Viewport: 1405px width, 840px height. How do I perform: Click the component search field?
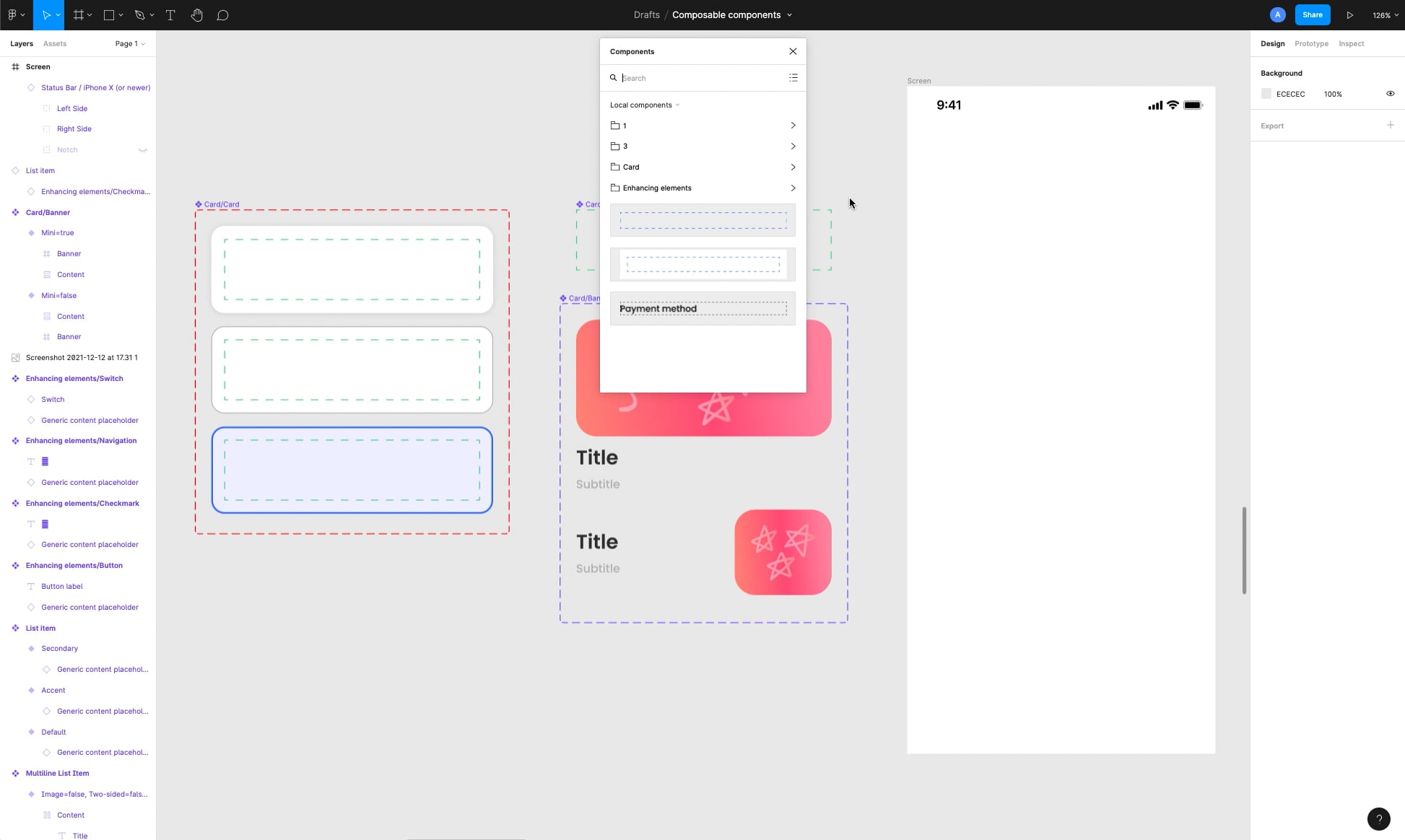click(702, 78)
